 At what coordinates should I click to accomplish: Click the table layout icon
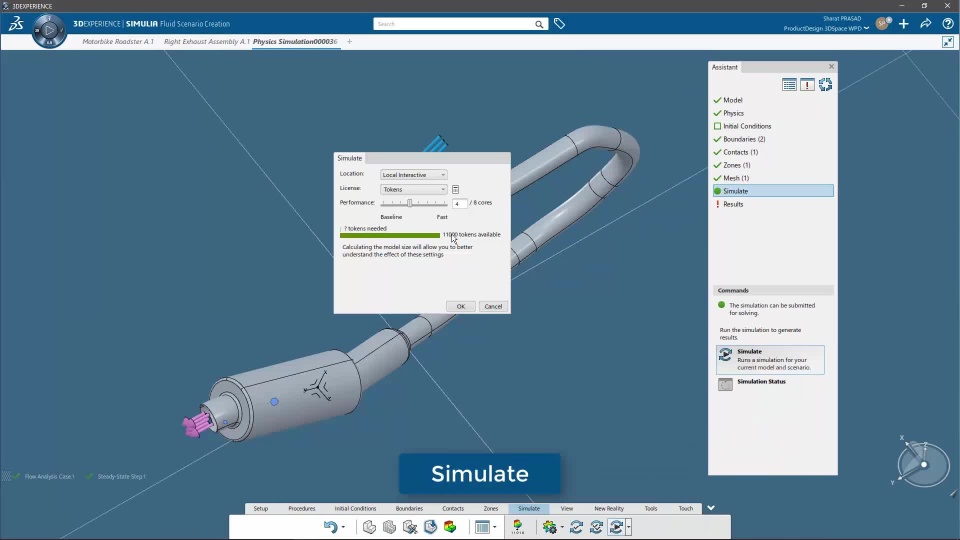point(482,527)
